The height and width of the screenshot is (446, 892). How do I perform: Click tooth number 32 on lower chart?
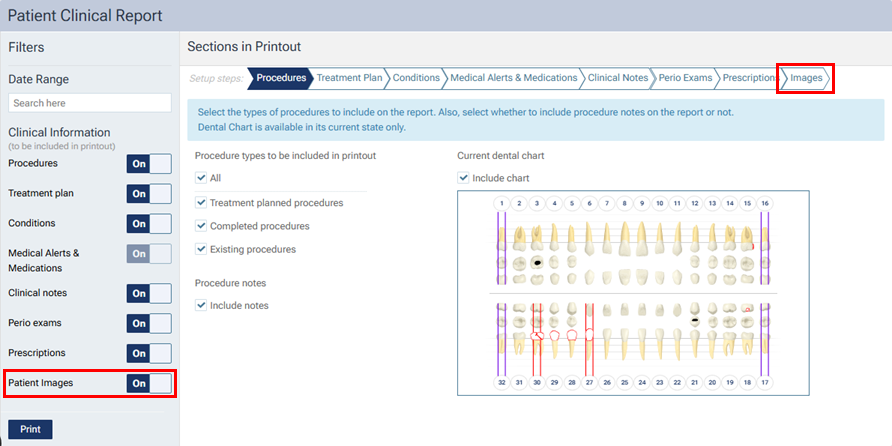pos(502,382)
